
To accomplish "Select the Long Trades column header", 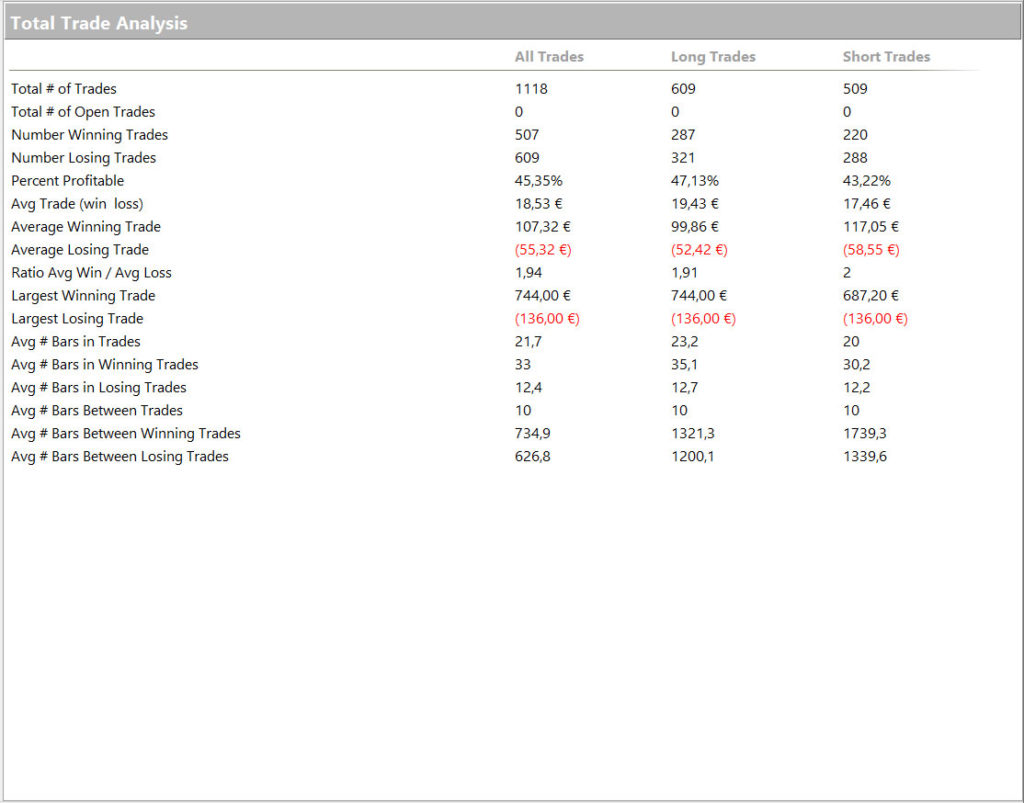I will click(713, 57).
